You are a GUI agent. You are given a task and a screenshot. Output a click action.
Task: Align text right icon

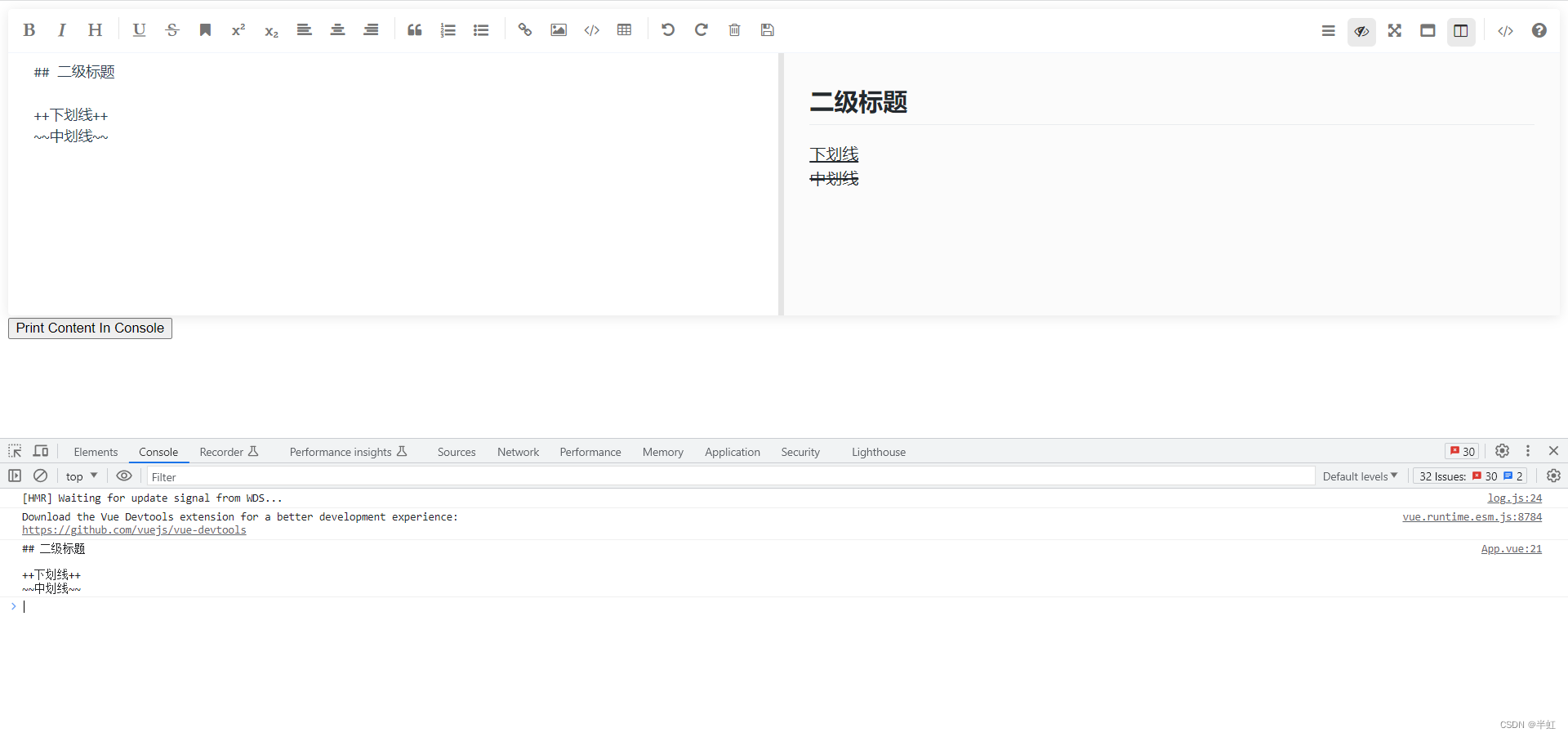(x=371, y=30)
